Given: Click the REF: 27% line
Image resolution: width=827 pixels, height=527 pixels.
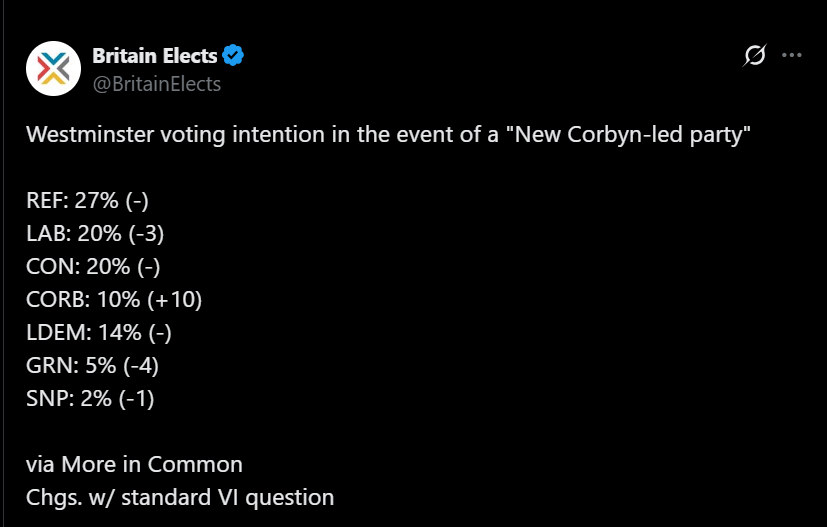Looking at the screenshot, I should (88, 200).
